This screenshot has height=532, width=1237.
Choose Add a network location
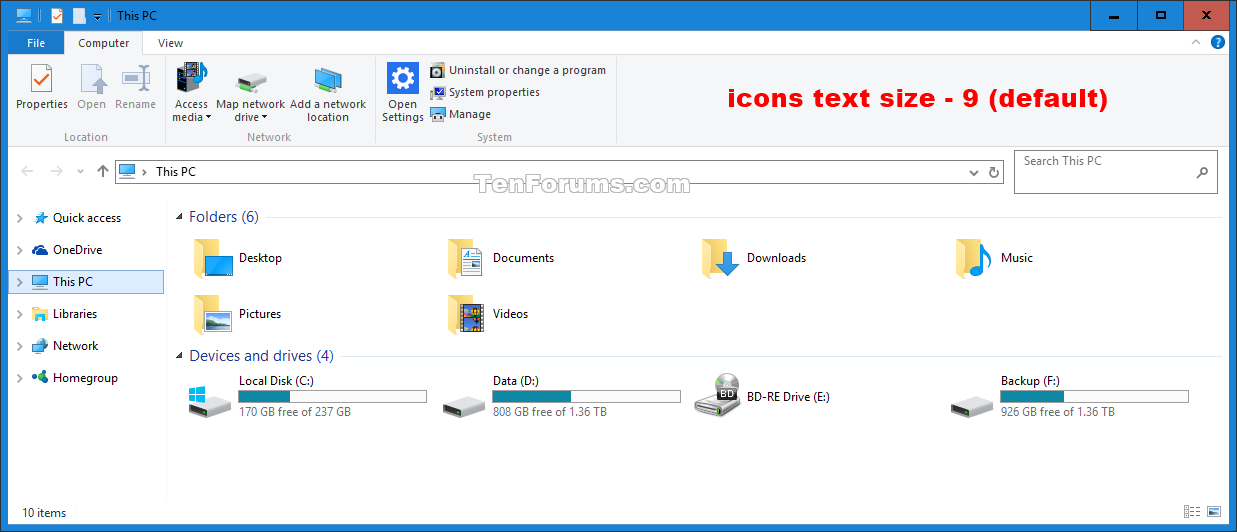coord(328,95)
